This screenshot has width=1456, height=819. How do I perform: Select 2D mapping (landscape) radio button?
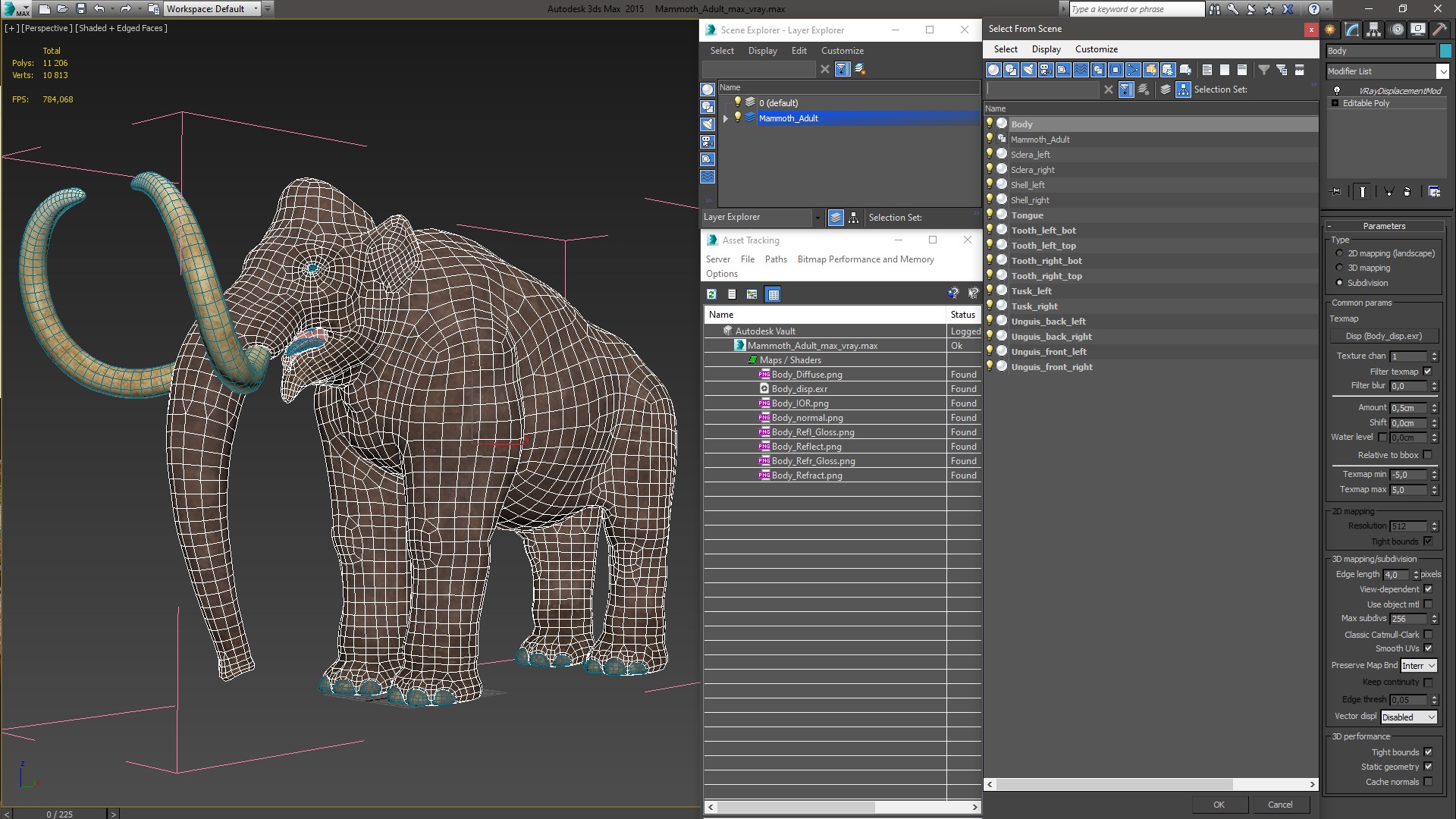click(1339, 253)
